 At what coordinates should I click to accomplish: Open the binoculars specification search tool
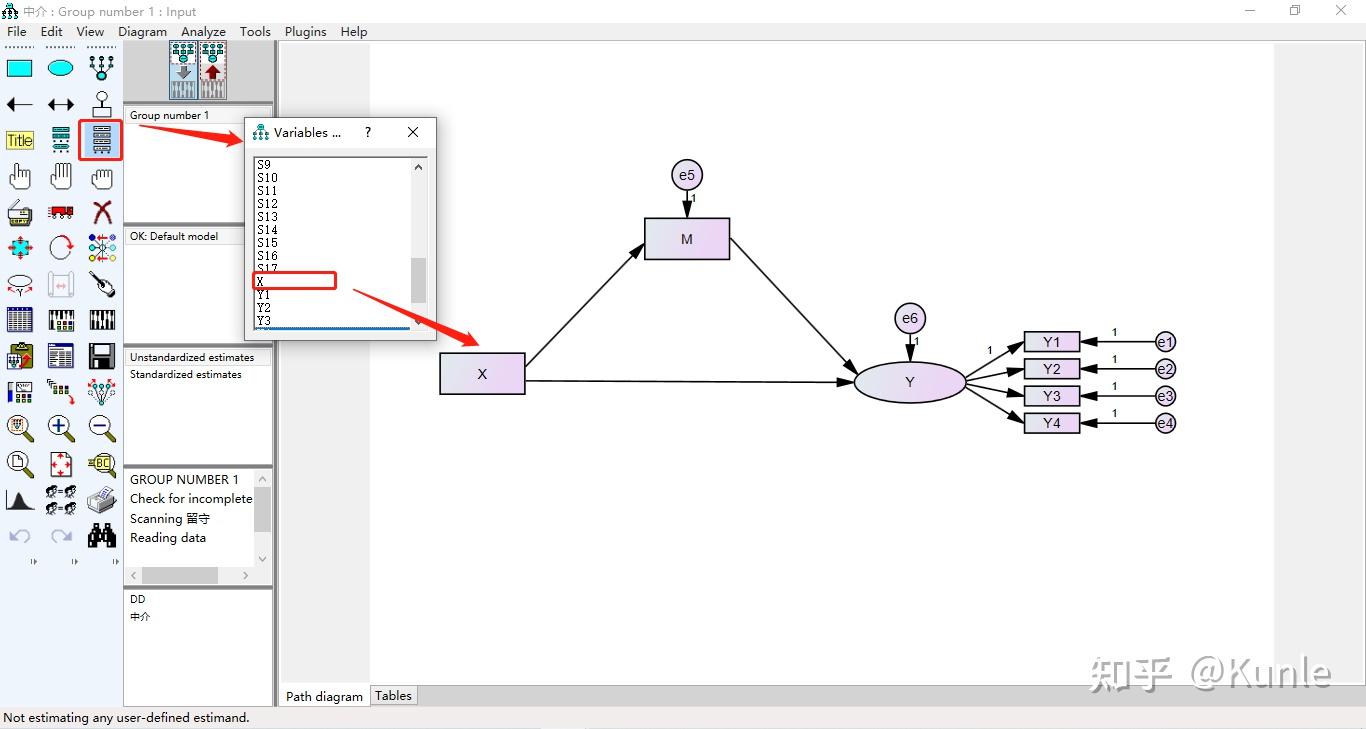pyautogui.click(x=102, y=536)
